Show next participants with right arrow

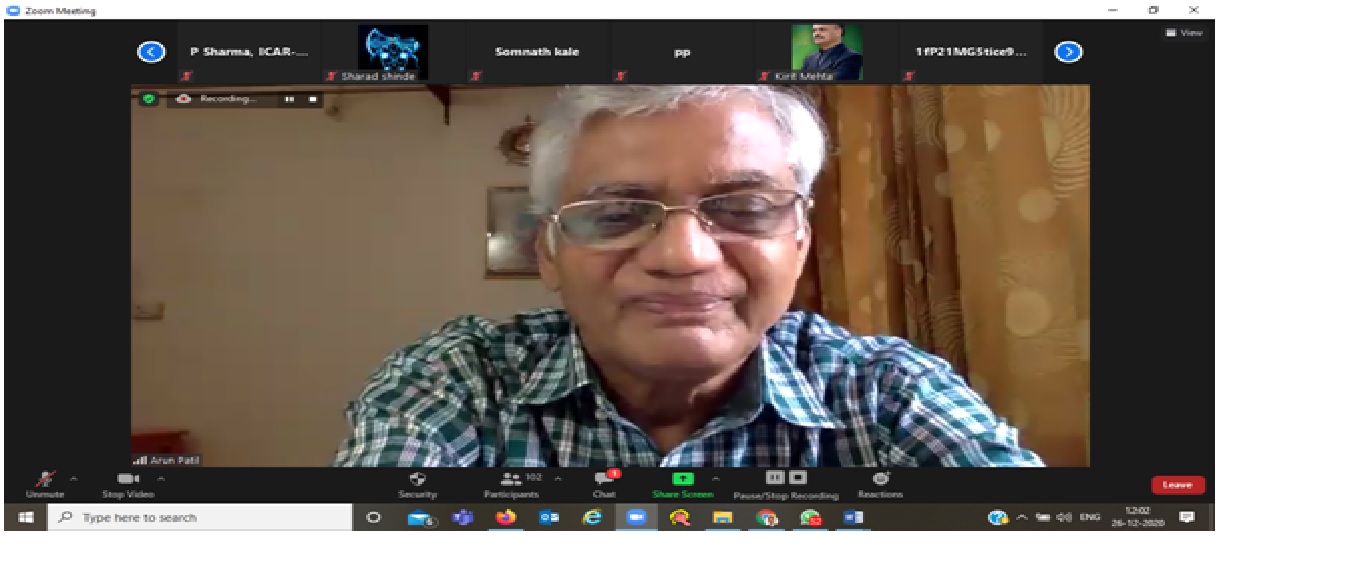tap(1069, 52)
